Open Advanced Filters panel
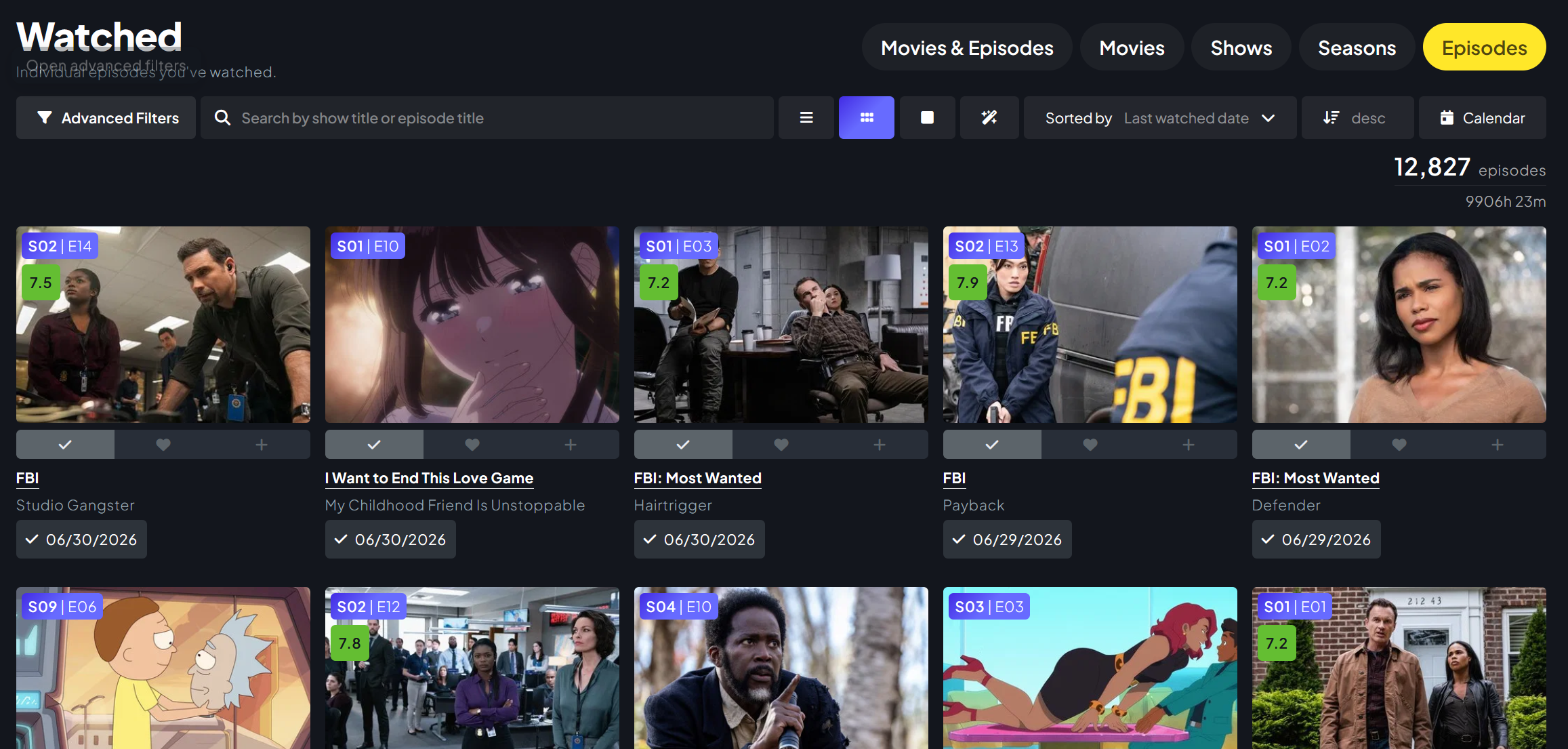 (106, 118)
